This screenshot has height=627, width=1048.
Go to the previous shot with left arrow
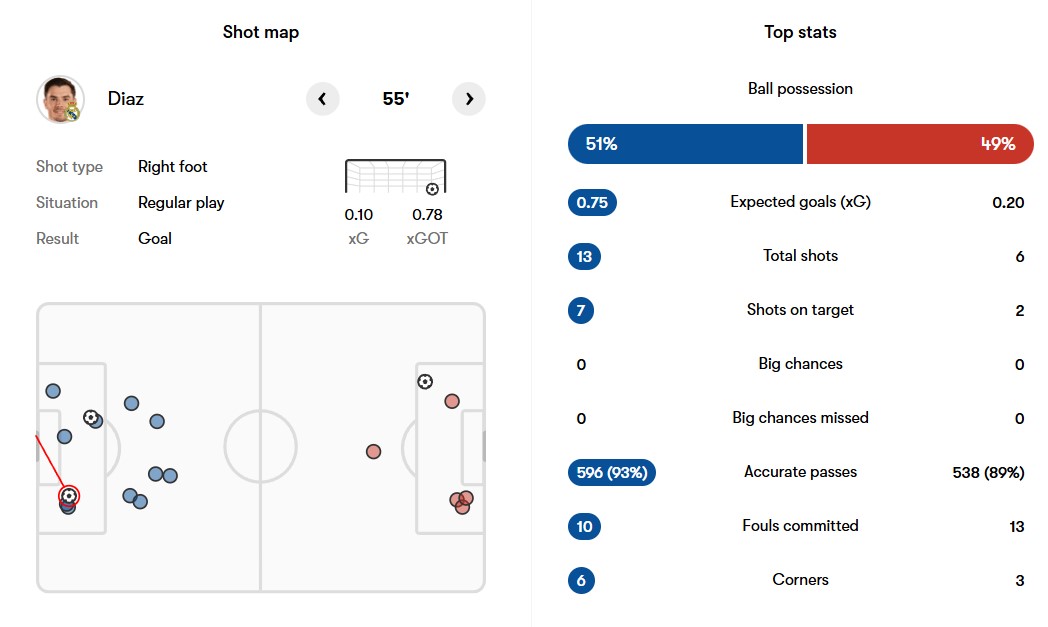coord(322,99)
